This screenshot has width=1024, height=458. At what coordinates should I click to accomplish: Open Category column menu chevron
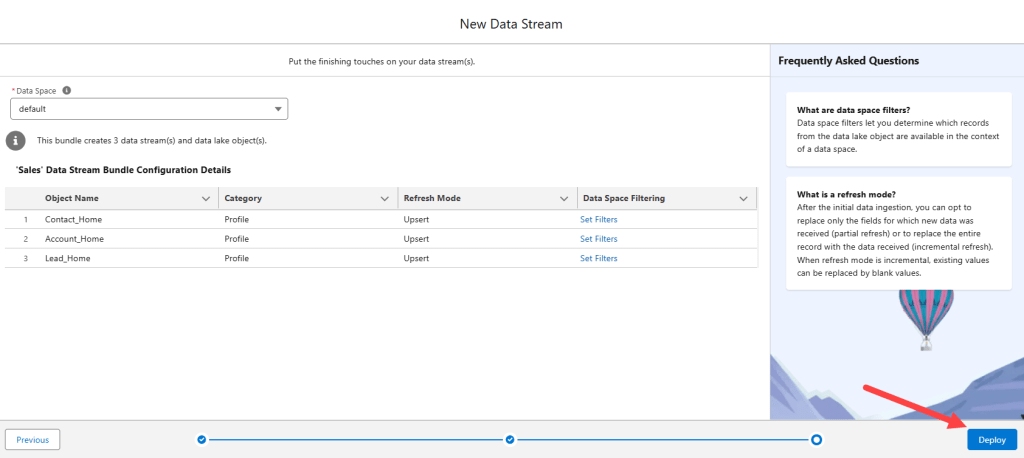point(385,199)
